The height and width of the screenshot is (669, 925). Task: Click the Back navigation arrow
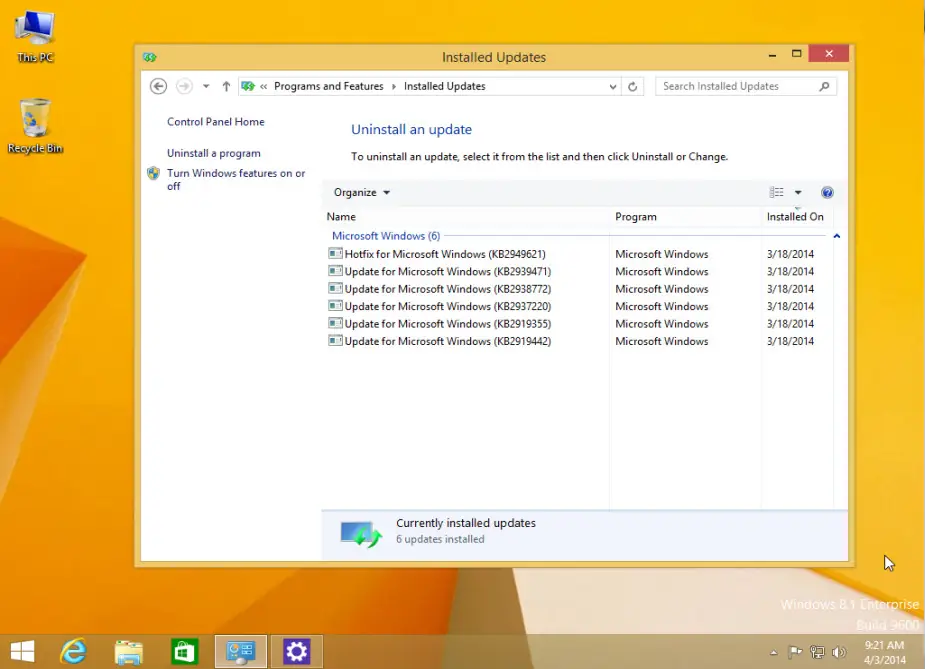click(158, 86)
